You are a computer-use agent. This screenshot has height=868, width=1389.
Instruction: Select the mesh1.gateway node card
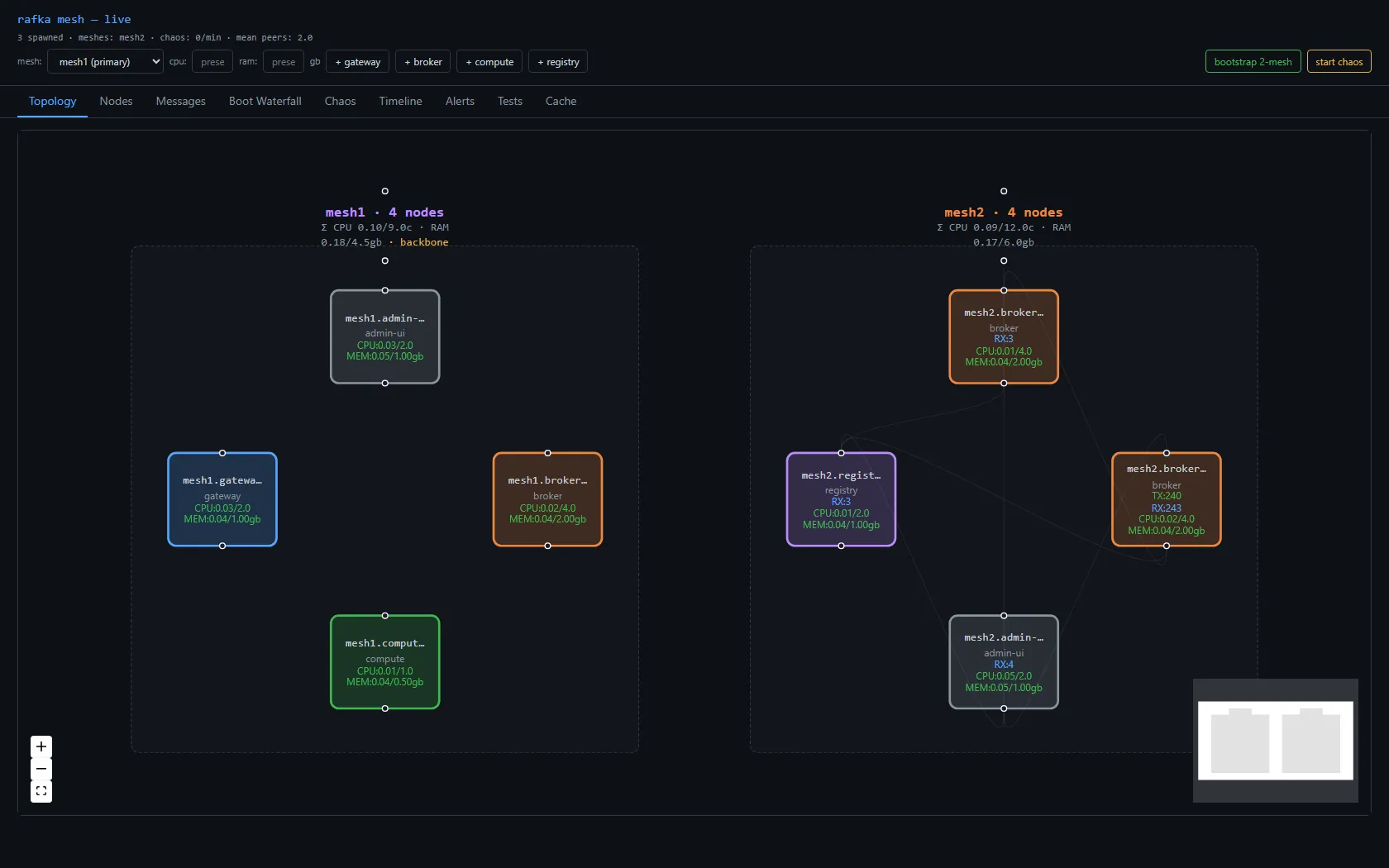(x=222, y=499)
